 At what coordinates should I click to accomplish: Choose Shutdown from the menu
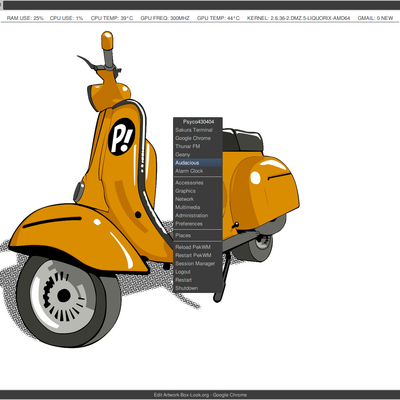point(198,288)
